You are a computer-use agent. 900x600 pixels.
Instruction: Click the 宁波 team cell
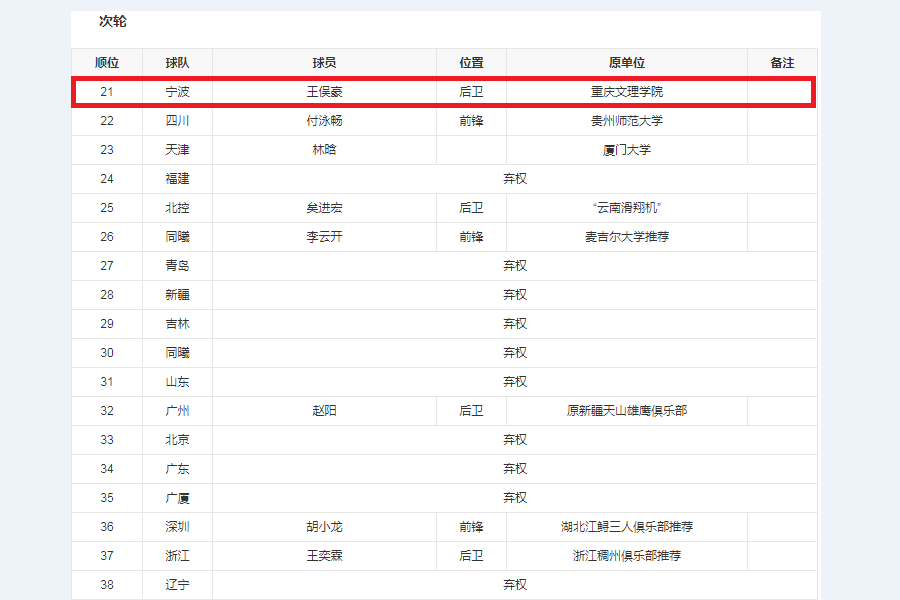point(177,92)
